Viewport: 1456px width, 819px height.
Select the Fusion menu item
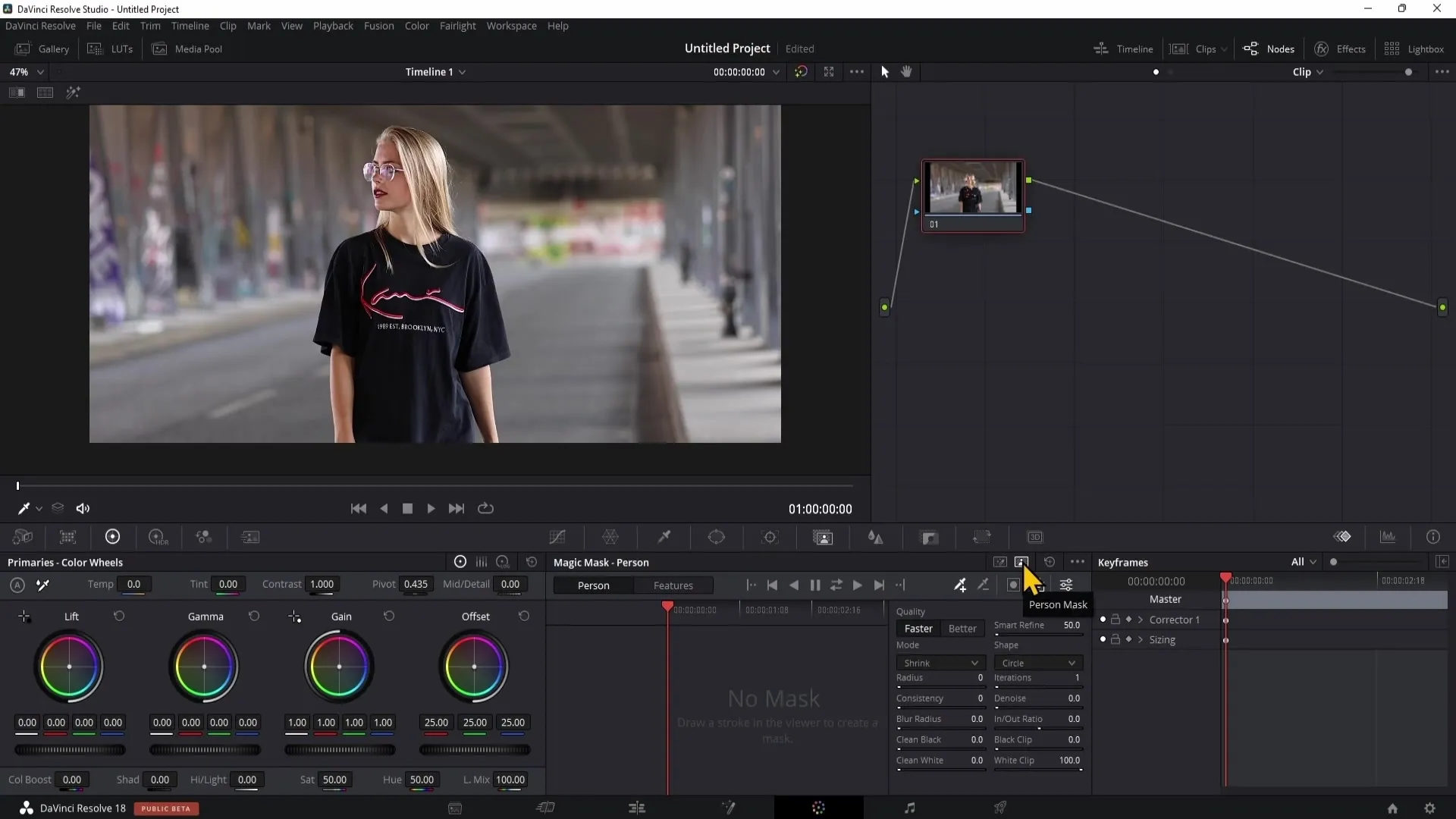(x=378, y=26)
